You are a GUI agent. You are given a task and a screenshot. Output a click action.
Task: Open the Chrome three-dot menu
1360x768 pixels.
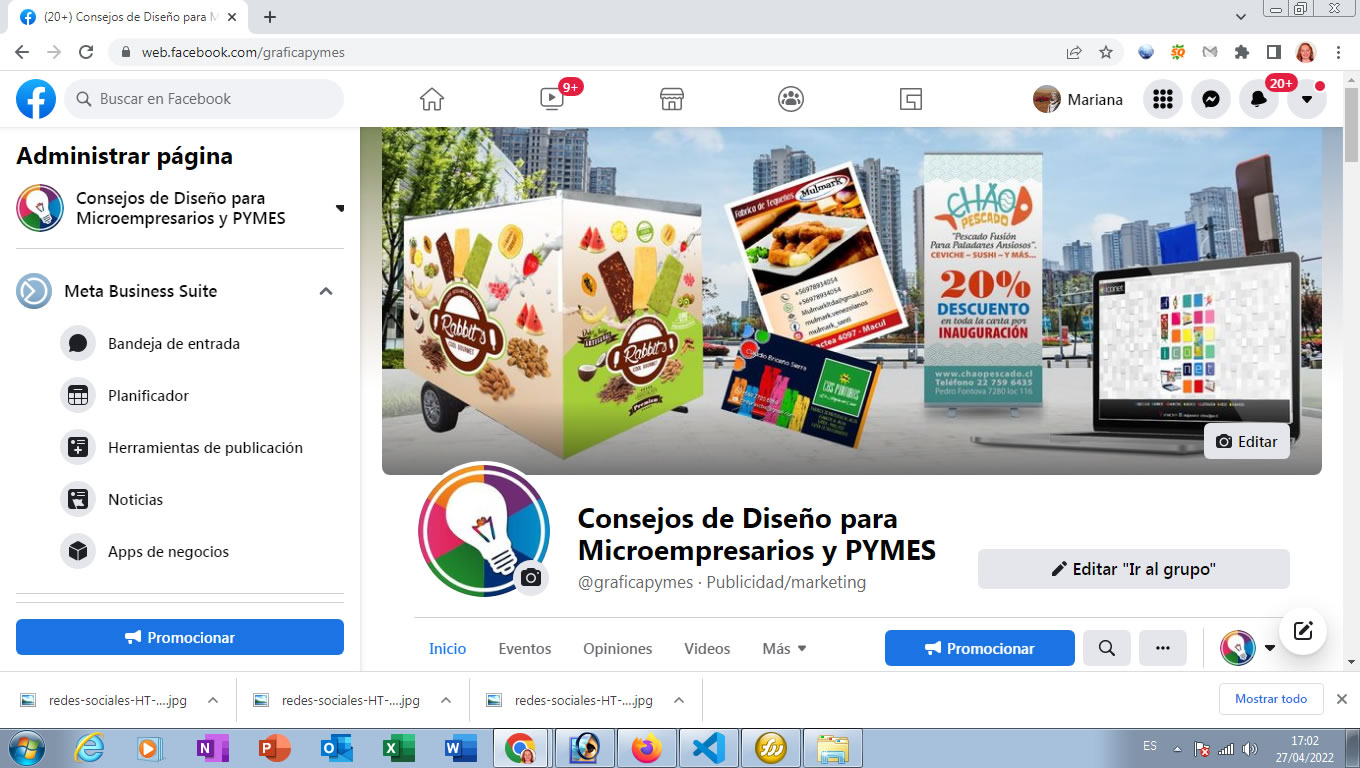click(x=1338, y=52)
